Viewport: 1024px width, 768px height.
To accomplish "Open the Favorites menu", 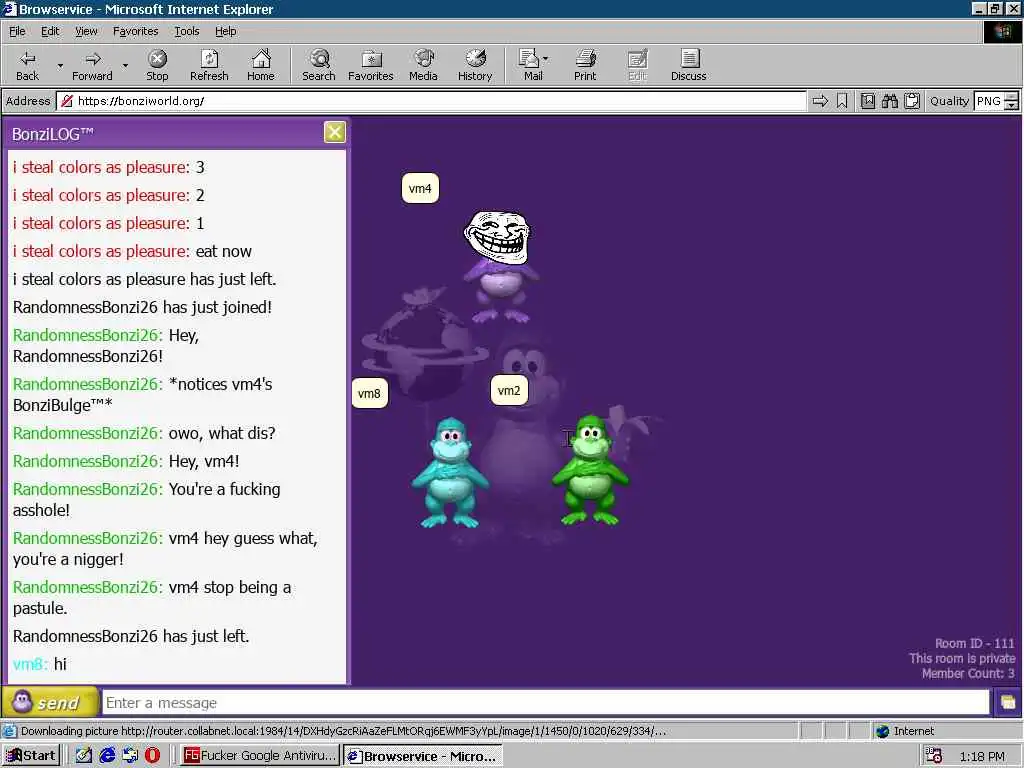I will click(135, 31).
